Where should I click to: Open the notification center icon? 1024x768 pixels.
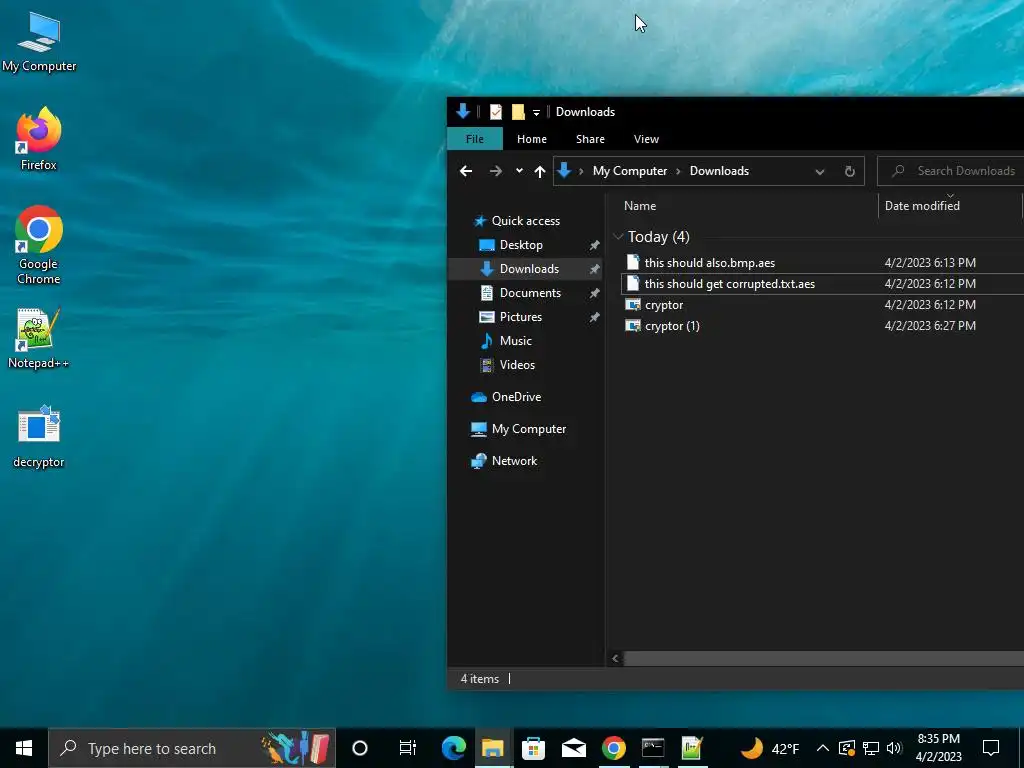[x=991, y=748]
